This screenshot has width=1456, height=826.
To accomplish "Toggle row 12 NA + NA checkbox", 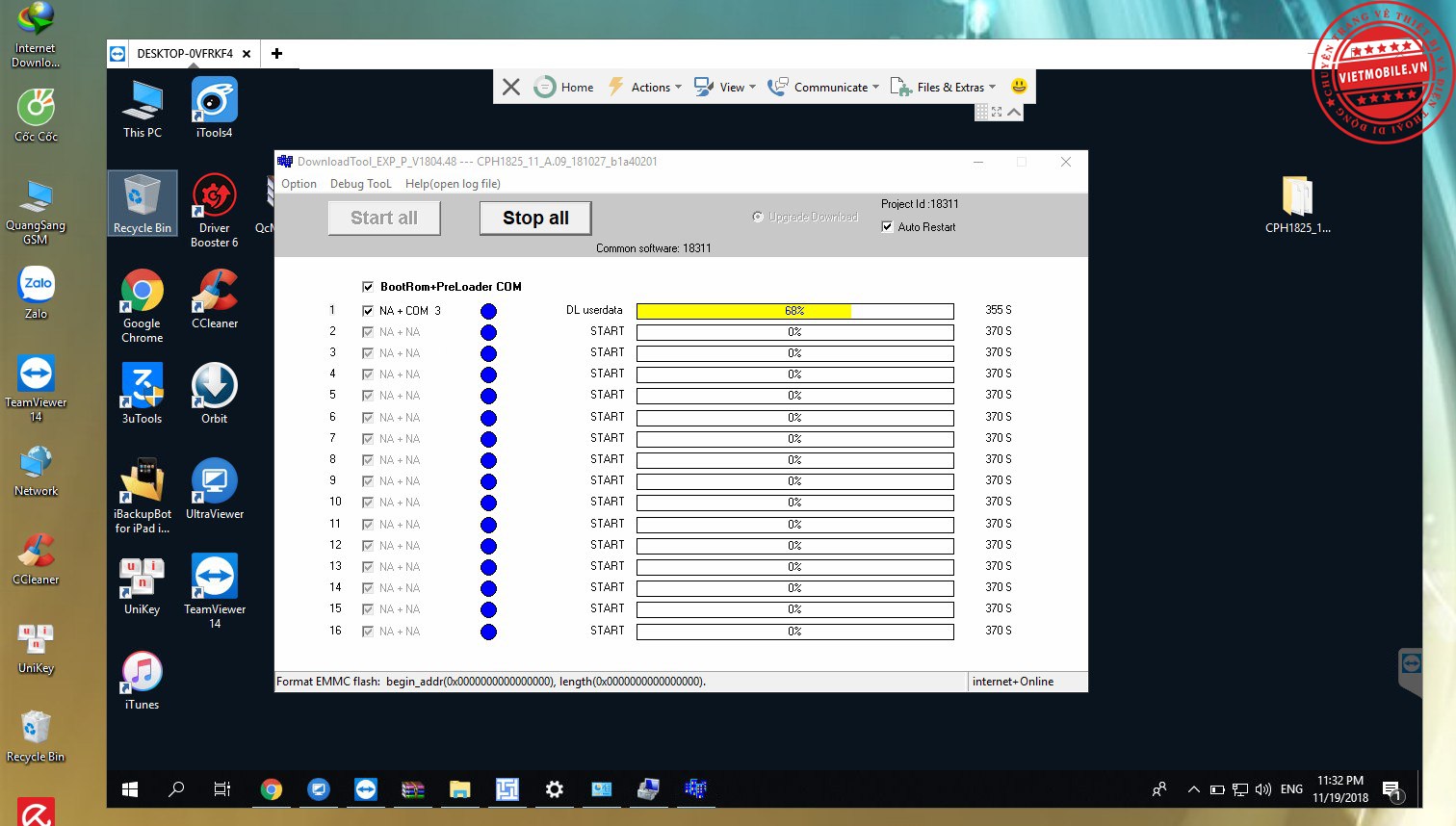I will 368,546.
